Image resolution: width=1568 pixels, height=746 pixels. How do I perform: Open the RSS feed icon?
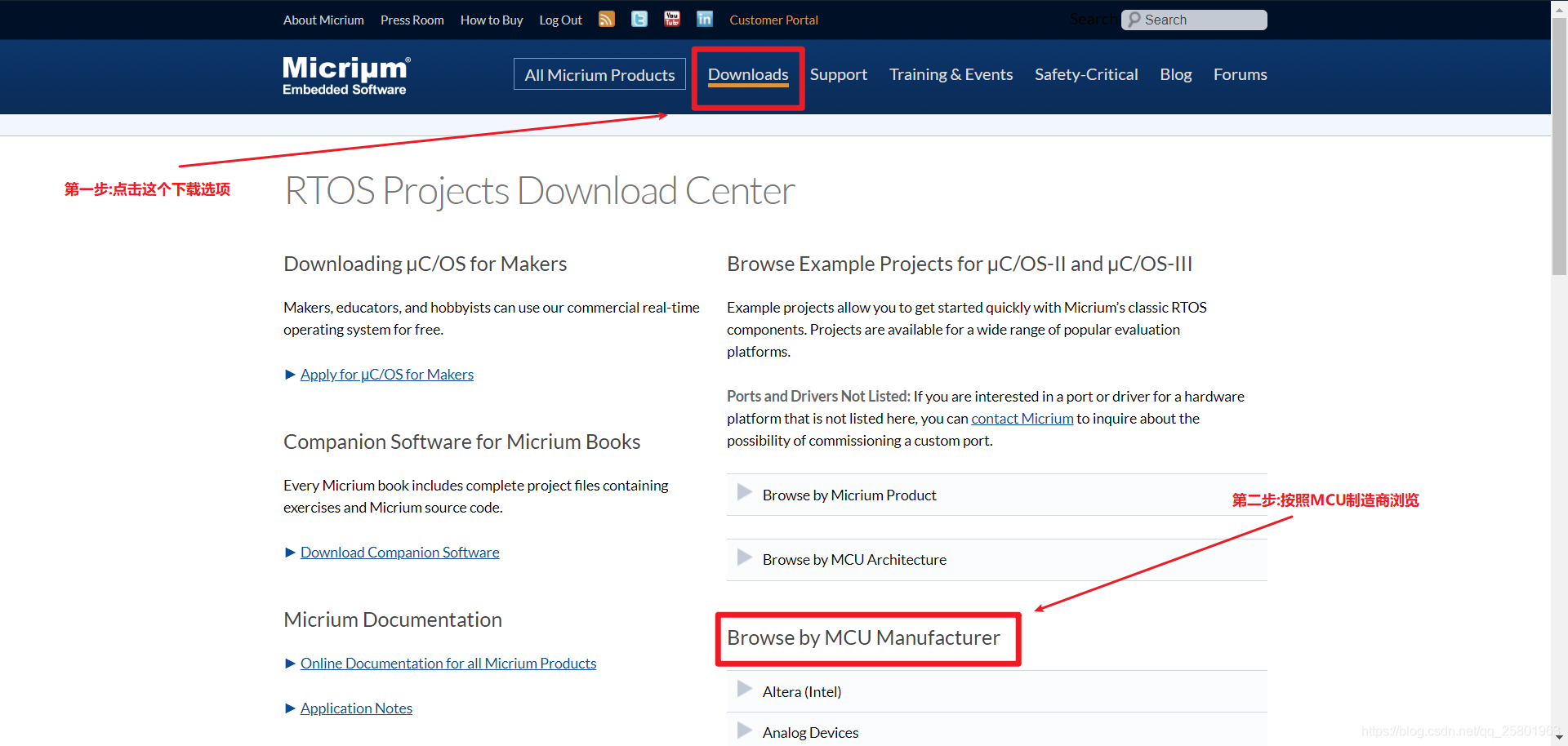[606, 19]
